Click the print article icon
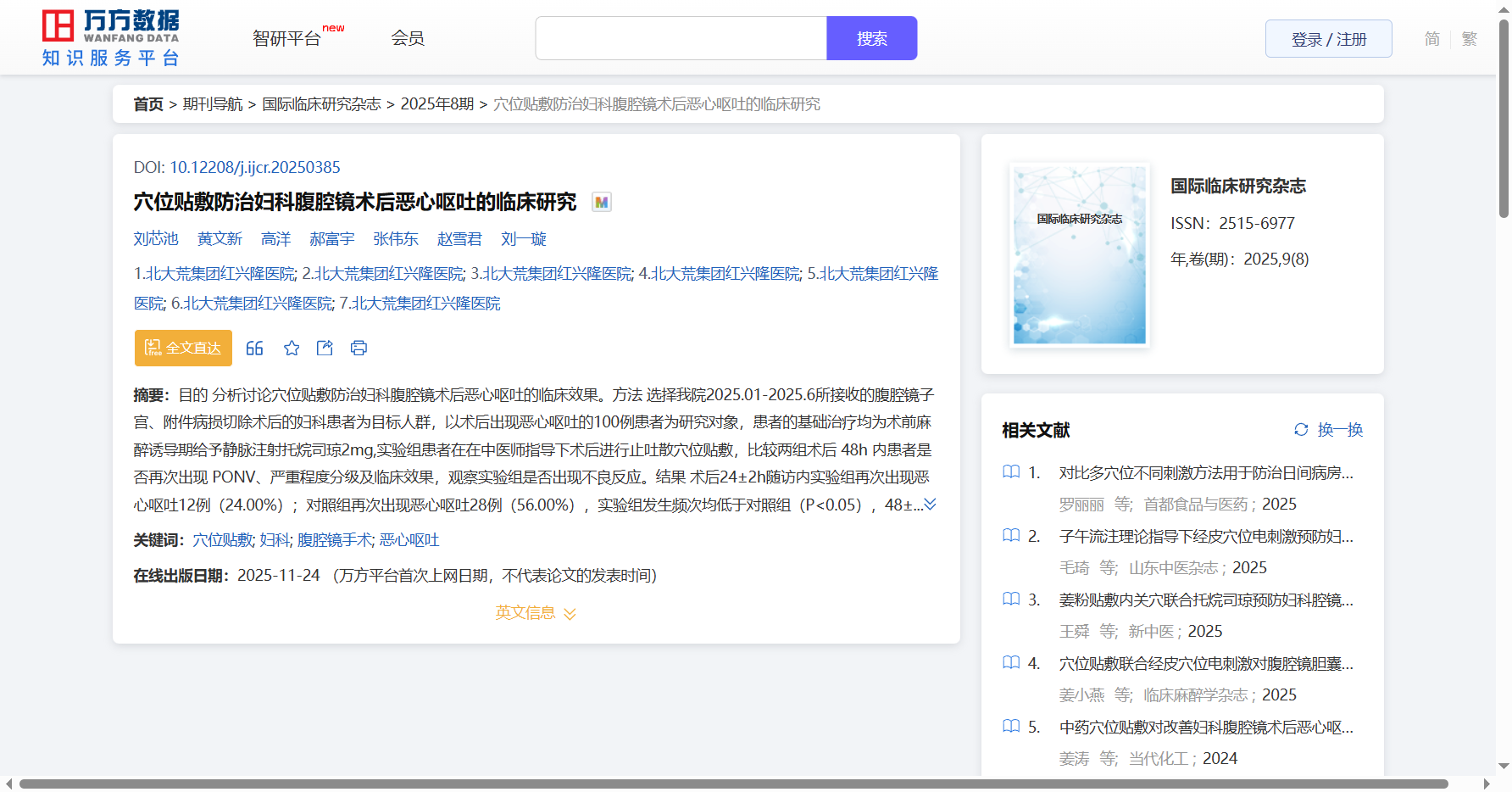This screenshot has height=792, width=1512. coord(359,349)
